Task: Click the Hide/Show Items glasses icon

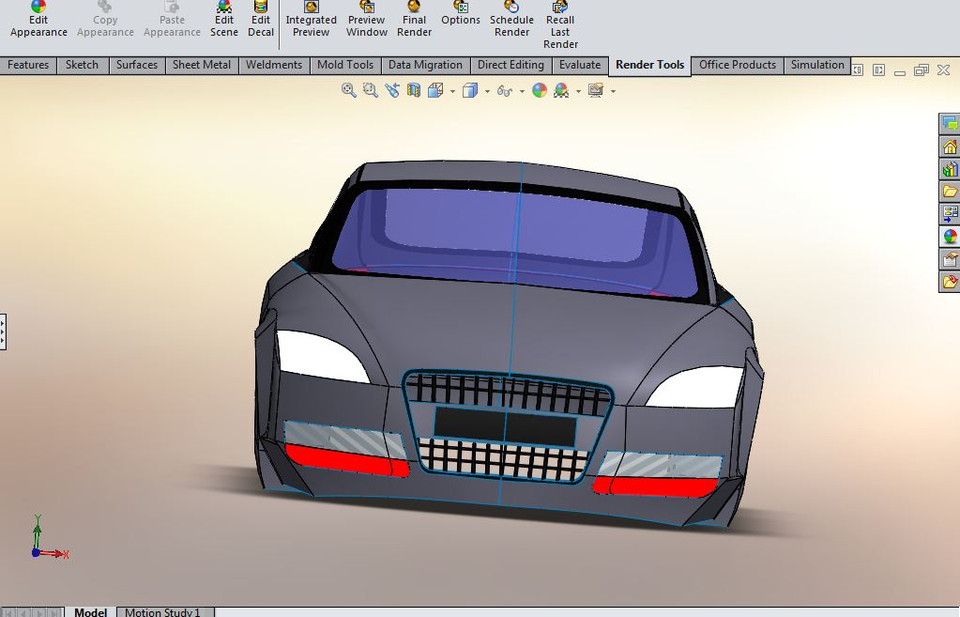Action: click(504, 91)
